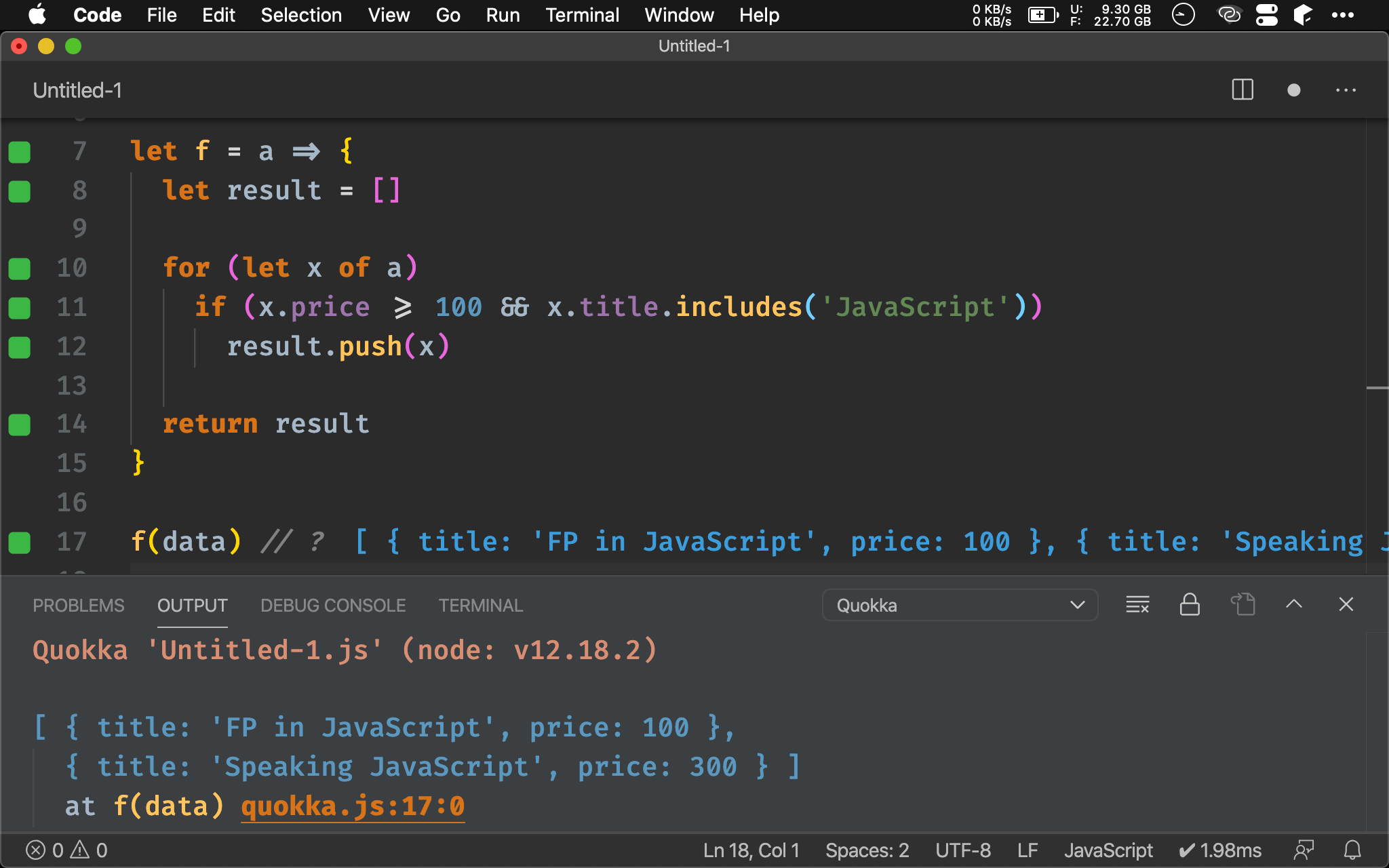This screenshot has width=1389, height=868.
Task: Click Quokka green indicator on line 12
Action: tap(20, 347)
